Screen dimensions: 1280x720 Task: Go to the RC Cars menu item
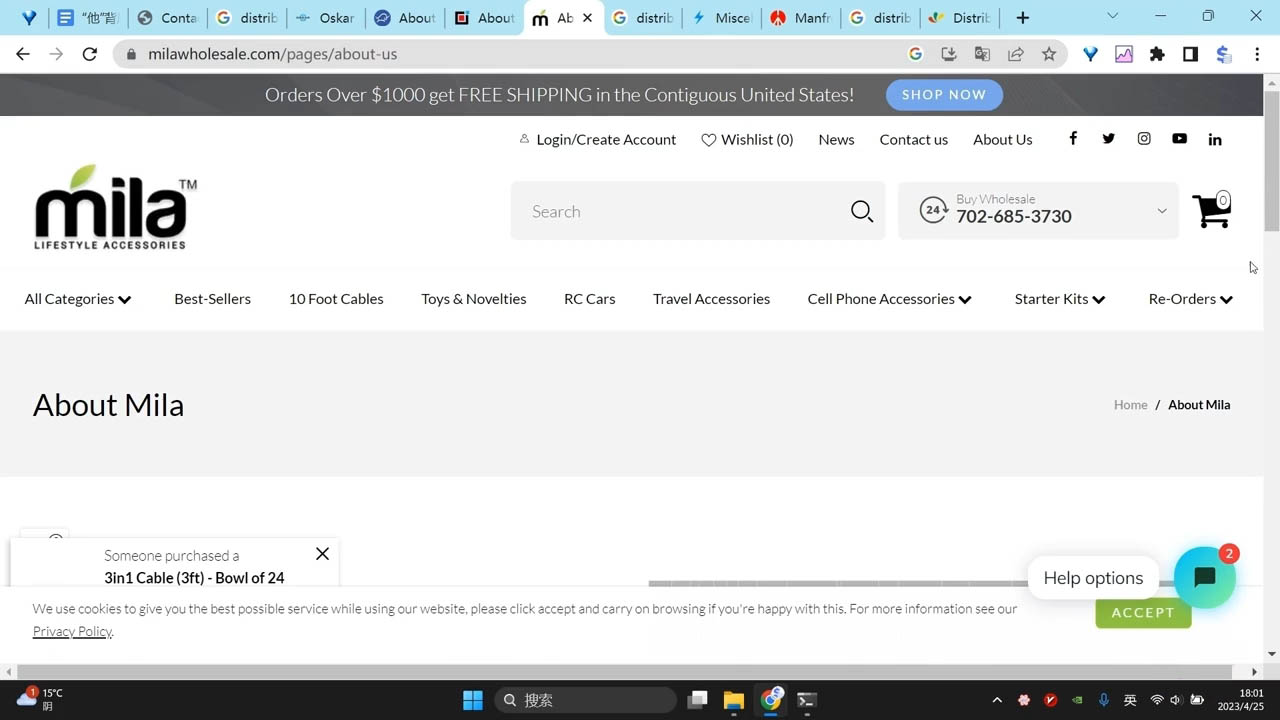click(589, 299)
